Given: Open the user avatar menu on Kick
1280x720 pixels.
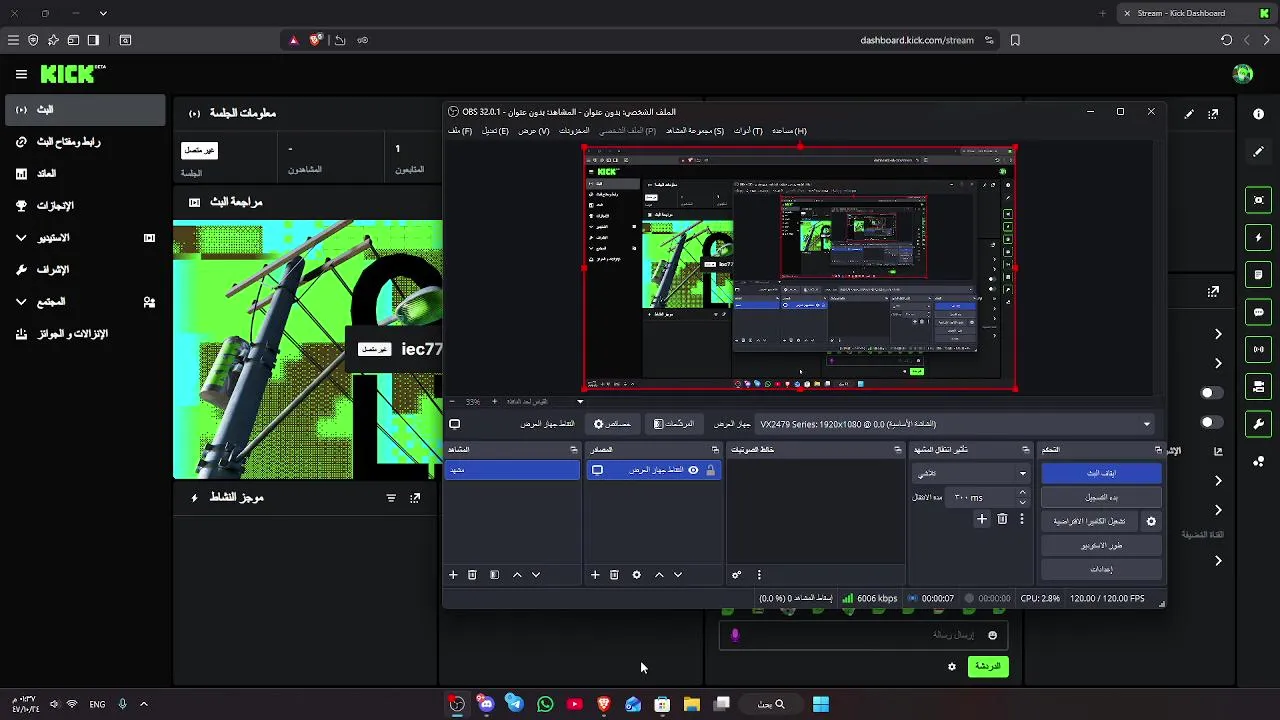Looking at the screenshot, I should [1243, 74].
